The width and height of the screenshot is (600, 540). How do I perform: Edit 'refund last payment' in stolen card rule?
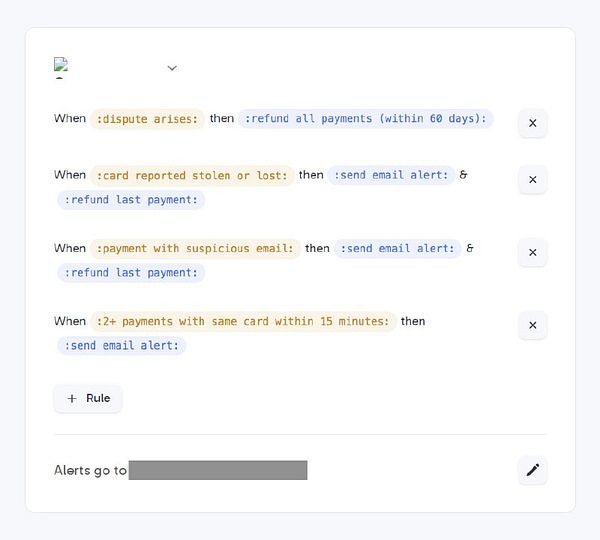tap(131, 200)
